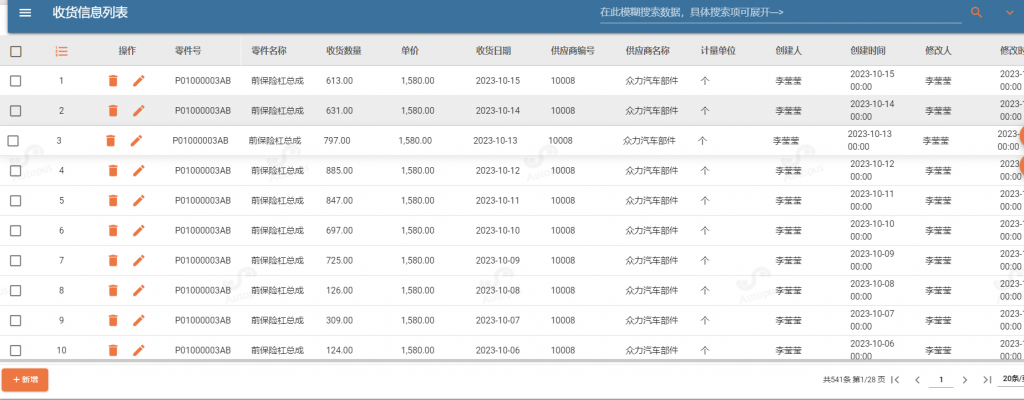Click the 计量单位 column header
Screen dimensions: 1024x400
point(718,51)
